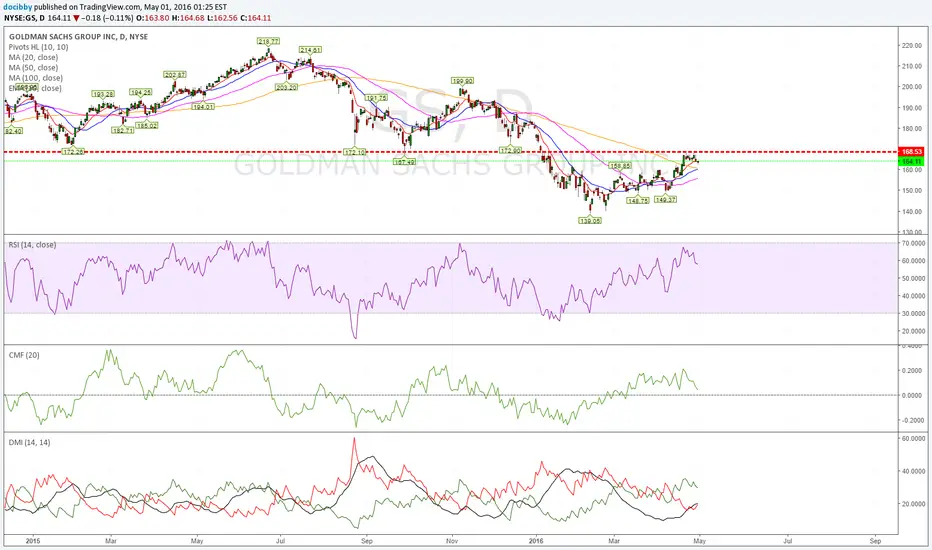Click the 194.01 pivot low label
The height and width of the screenshot is (550, 932).
(203, 106)
